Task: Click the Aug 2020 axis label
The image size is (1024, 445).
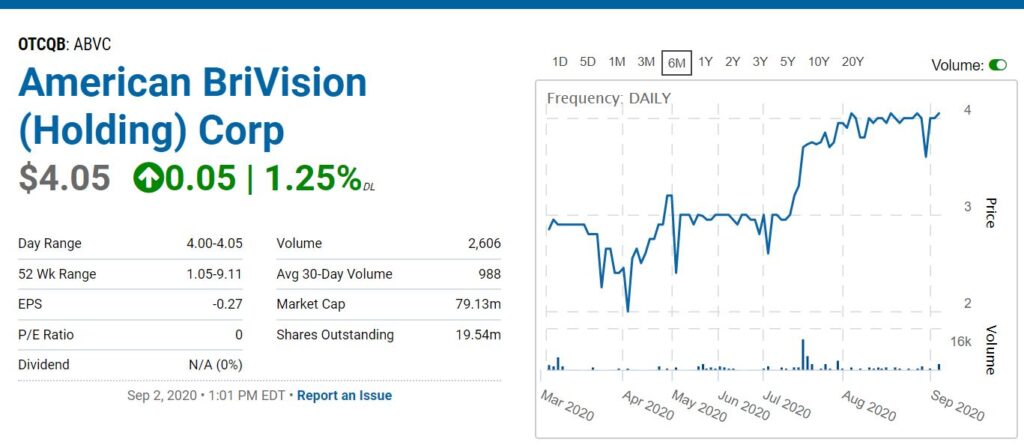Action: click(869, 406)
